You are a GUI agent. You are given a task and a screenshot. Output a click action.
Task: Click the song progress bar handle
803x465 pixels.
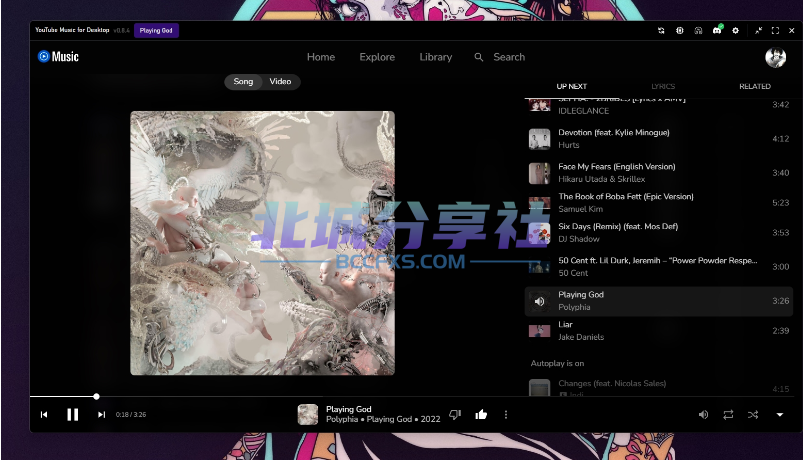pyautogui.click(x=96, y=396)
